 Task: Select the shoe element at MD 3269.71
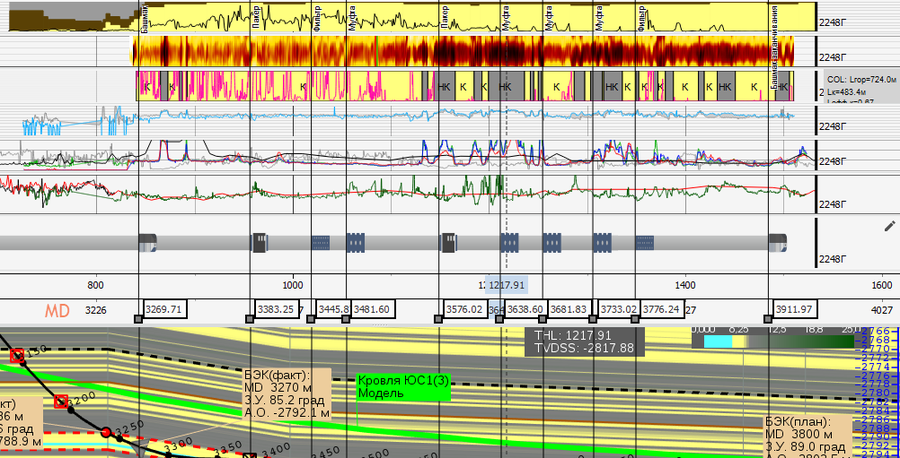tap(147, 242)
